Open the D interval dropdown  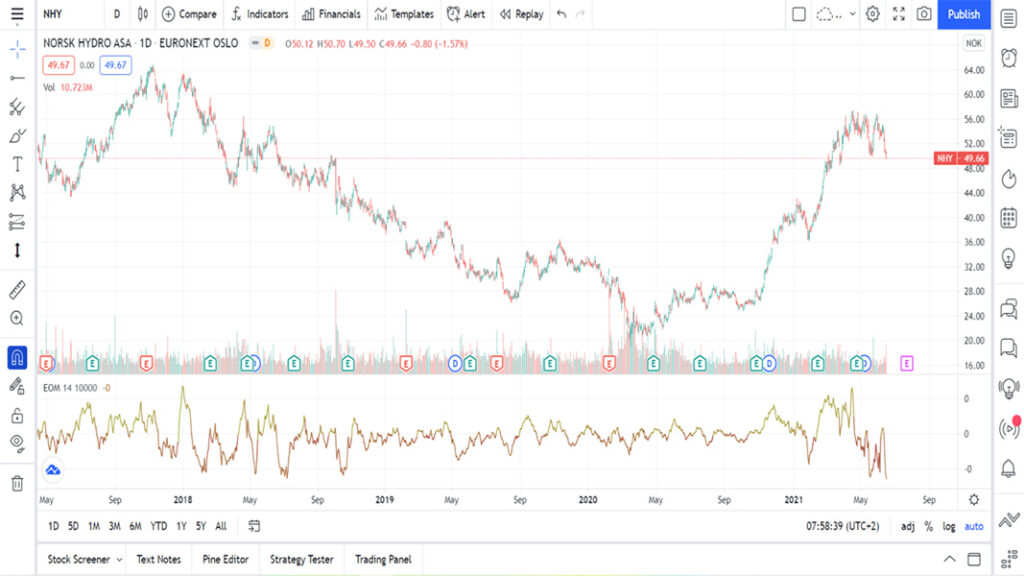117,14
